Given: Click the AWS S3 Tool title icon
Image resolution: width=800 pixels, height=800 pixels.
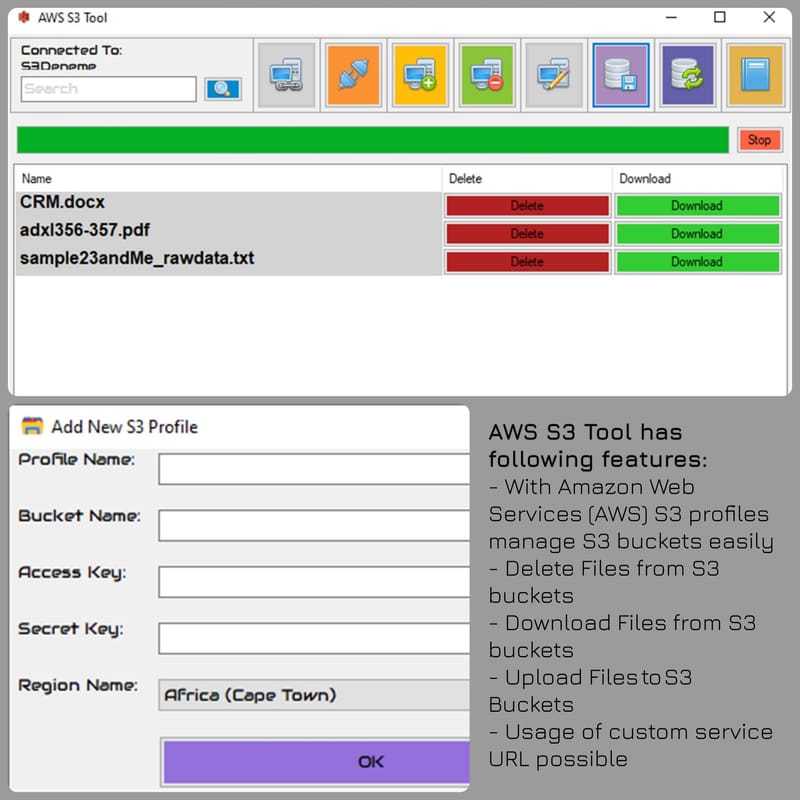Looking at the screenshot, I should point(23,17).
